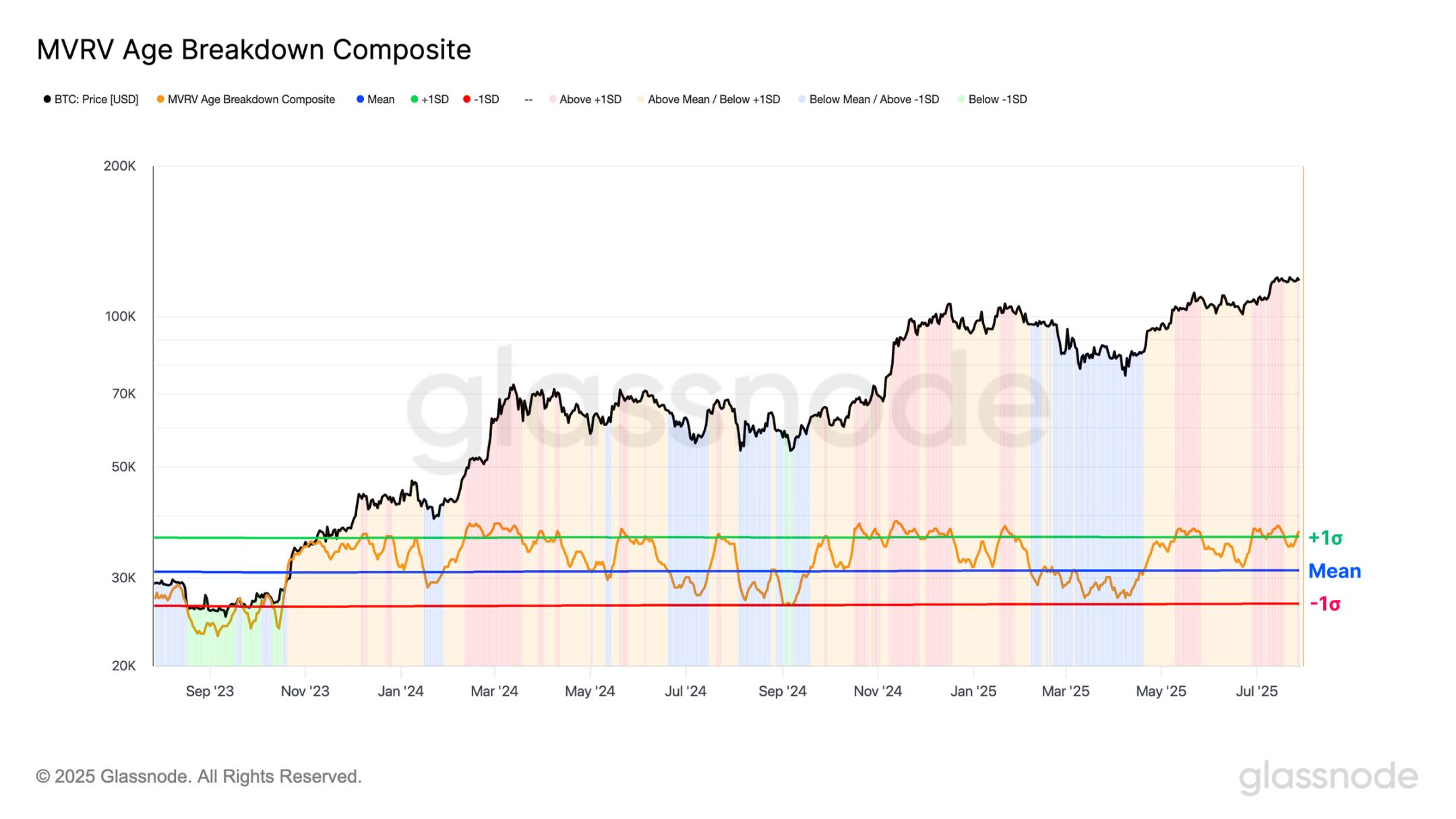Toggle the Below Mean / Above -1SD legend item
This screenshot has width=1456, height=819.
tap(868, 100)
